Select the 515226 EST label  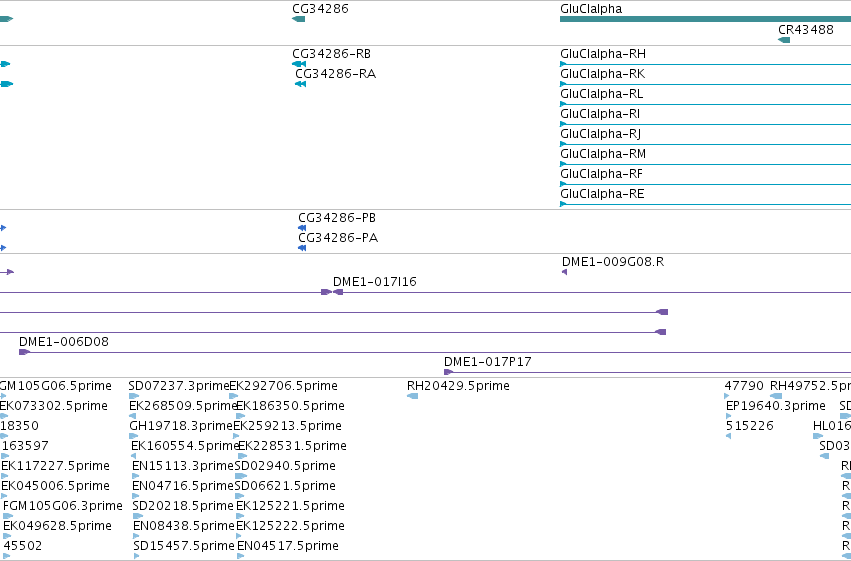click(x=750, y=426)
